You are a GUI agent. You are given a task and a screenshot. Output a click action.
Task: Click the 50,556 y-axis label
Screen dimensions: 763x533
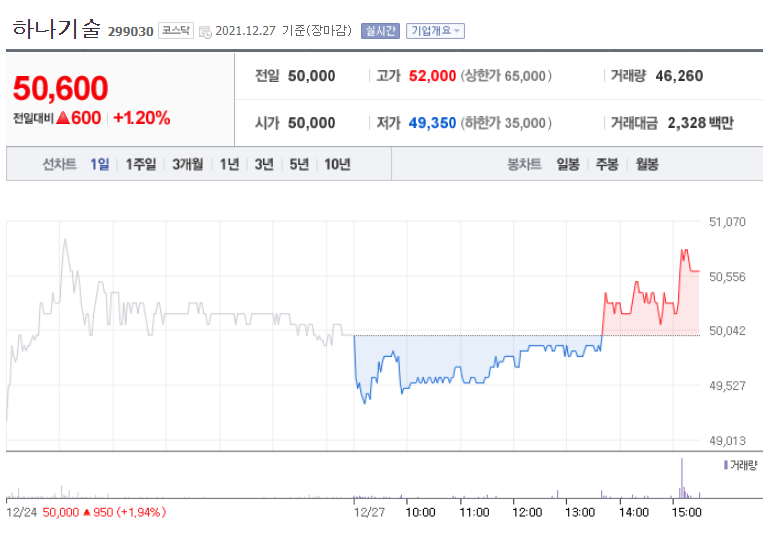(727, 277)
